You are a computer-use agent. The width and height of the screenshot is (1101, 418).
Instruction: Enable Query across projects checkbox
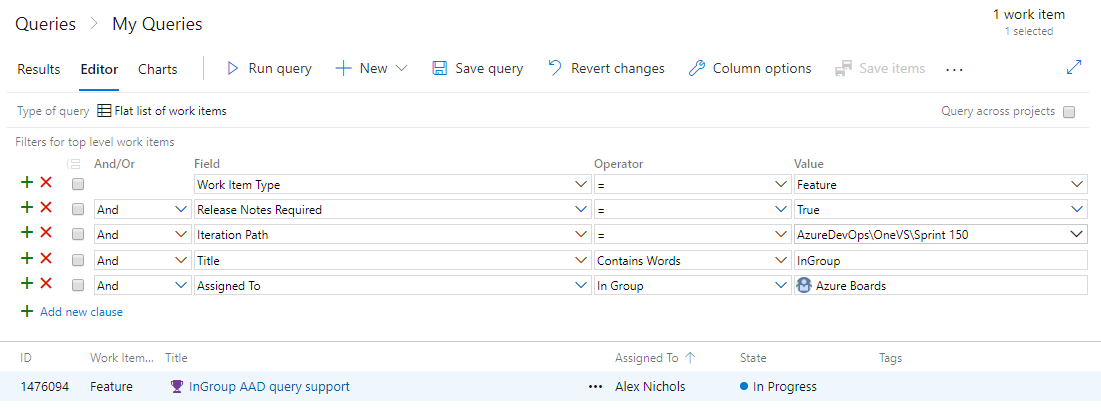point(1069,112)
